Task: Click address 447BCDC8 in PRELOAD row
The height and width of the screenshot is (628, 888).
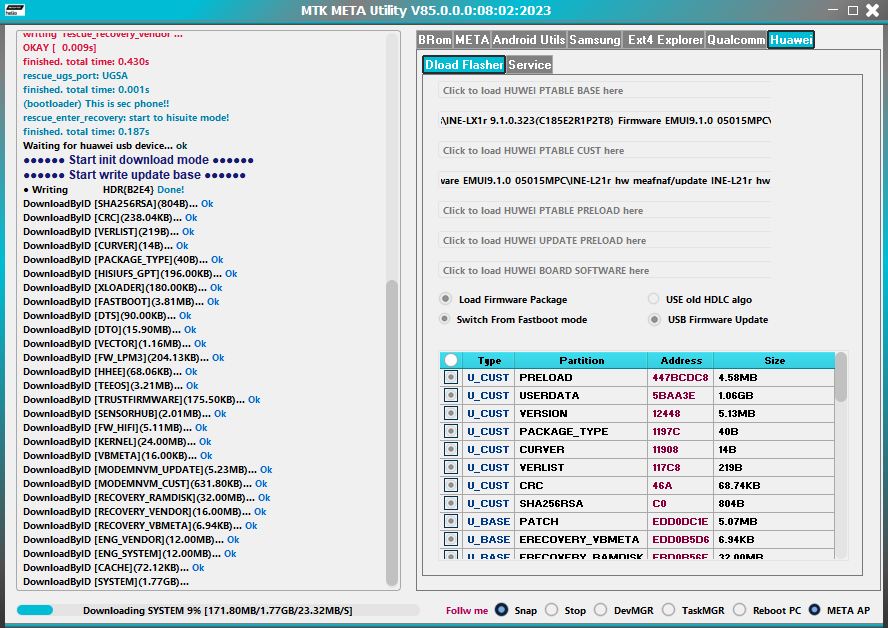Action: tap(681, 377)
